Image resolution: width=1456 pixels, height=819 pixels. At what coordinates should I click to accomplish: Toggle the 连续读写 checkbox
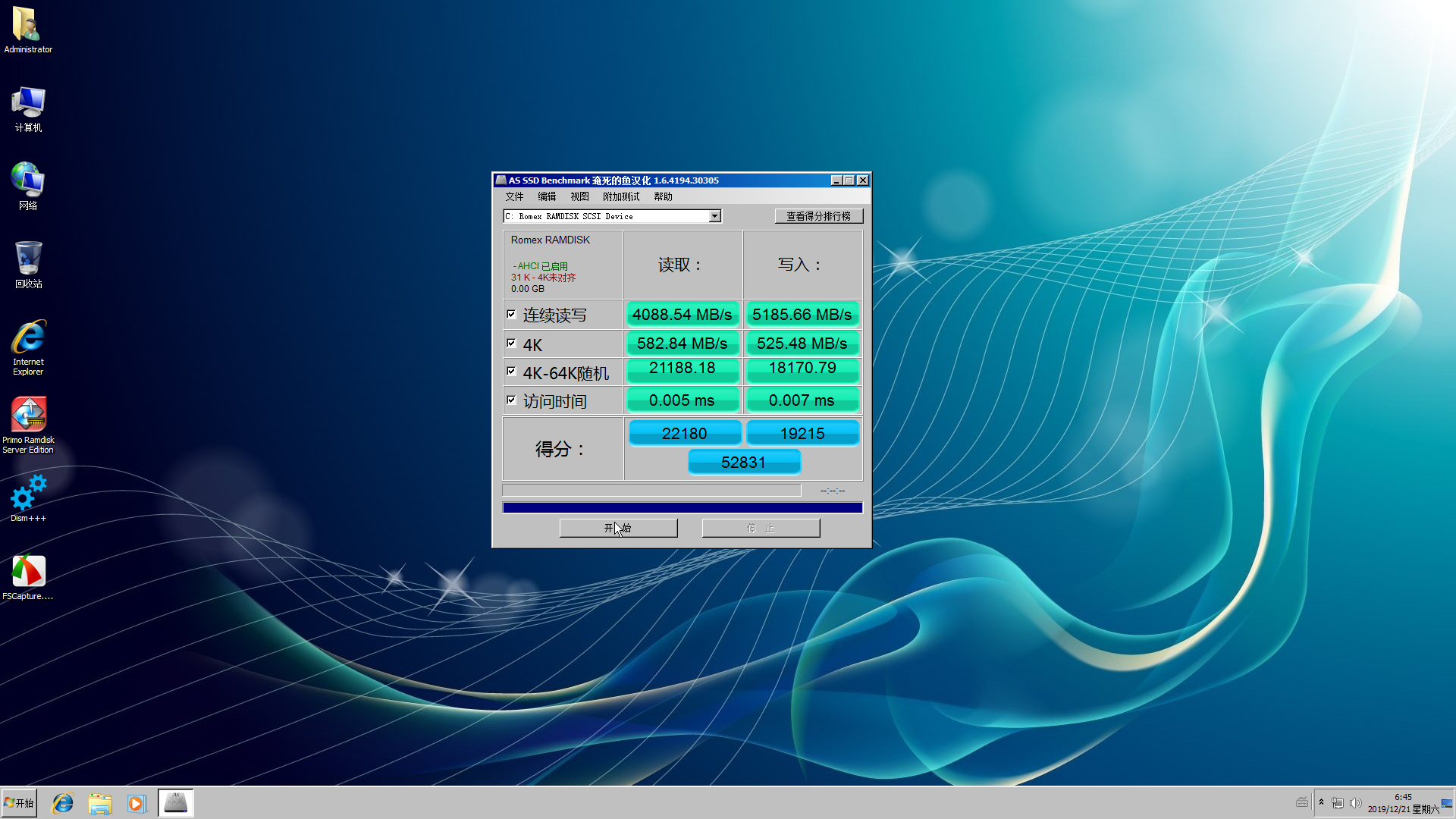click(511, 314)
